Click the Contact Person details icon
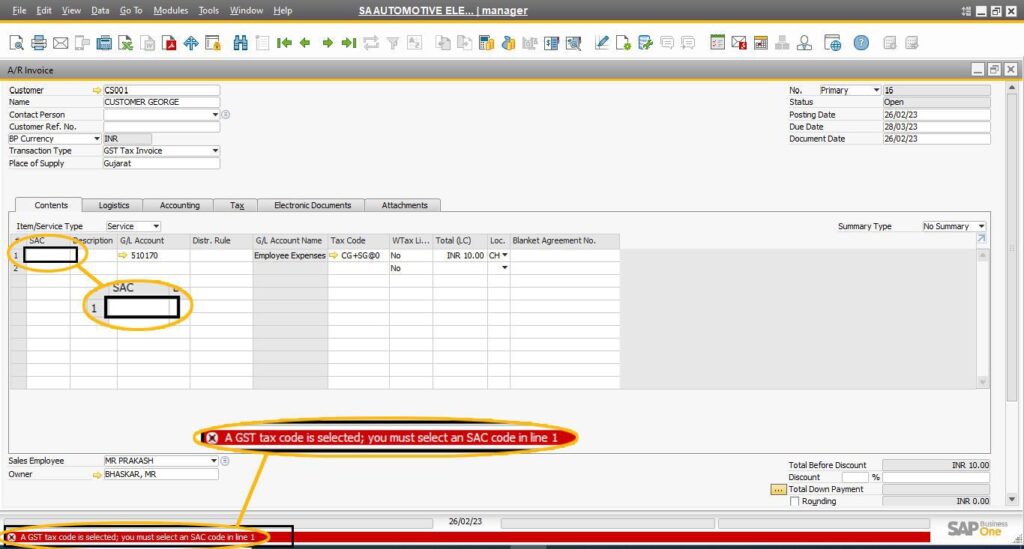The image size is (1024, 549). tap(225, 114)
